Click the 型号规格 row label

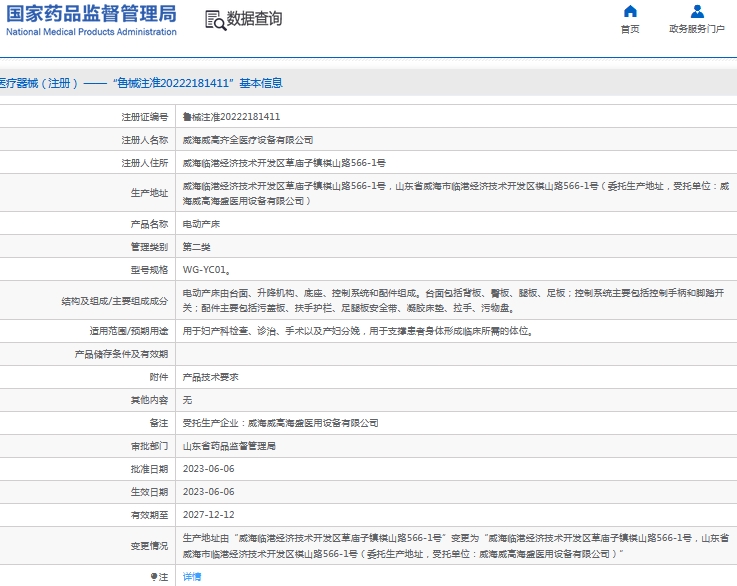[149, 270]
